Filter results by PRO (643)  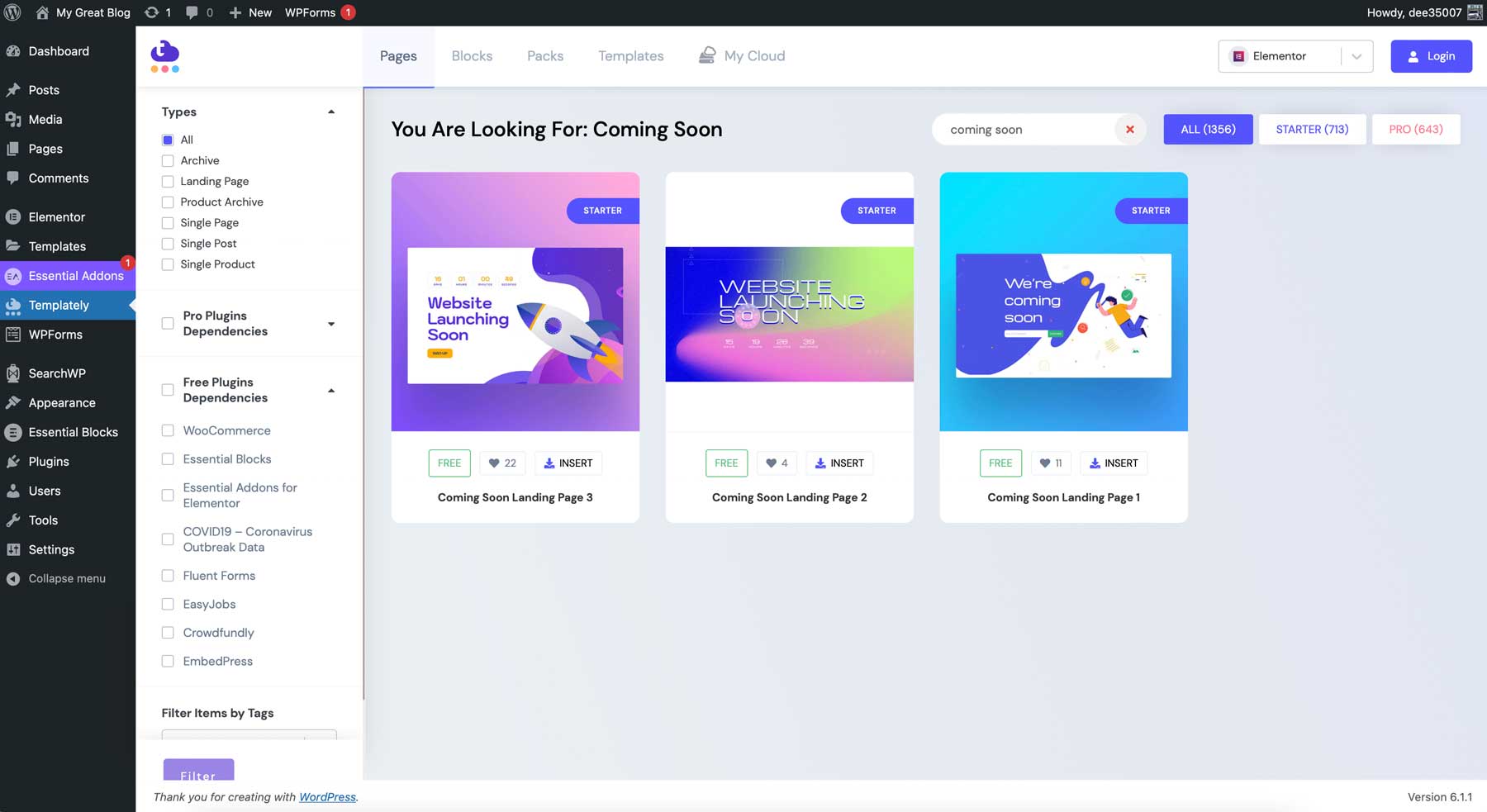tap(1415, 129)
